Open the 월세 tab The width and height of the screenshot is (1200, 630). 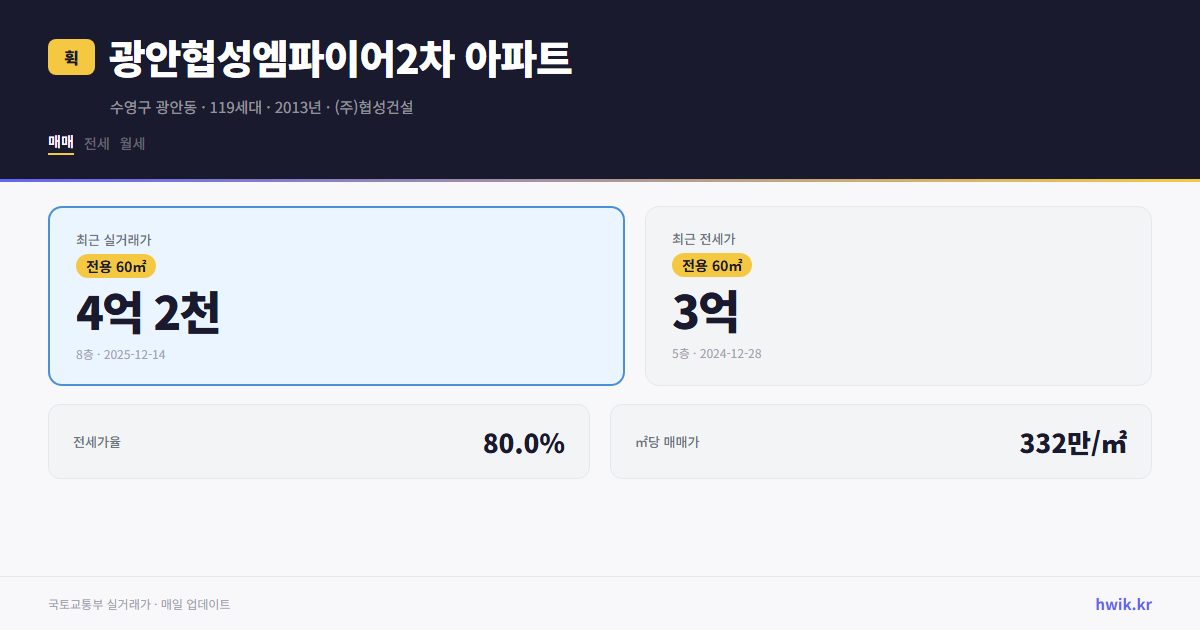(132, 143)
